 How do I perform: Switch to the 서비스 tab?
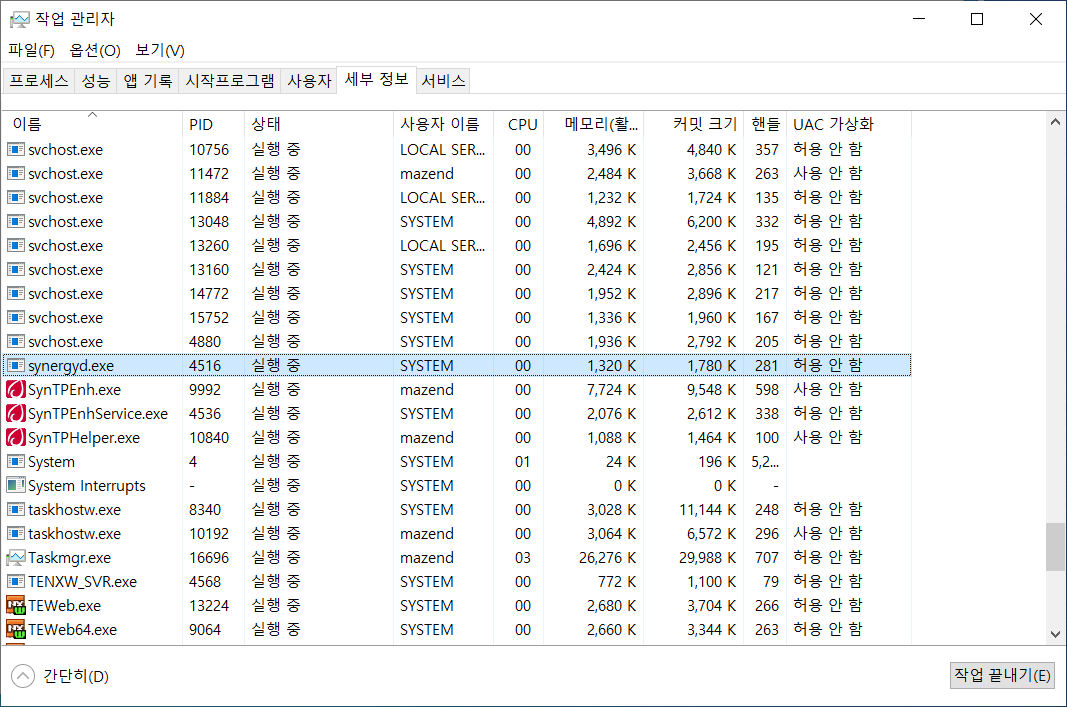point(443,81)
